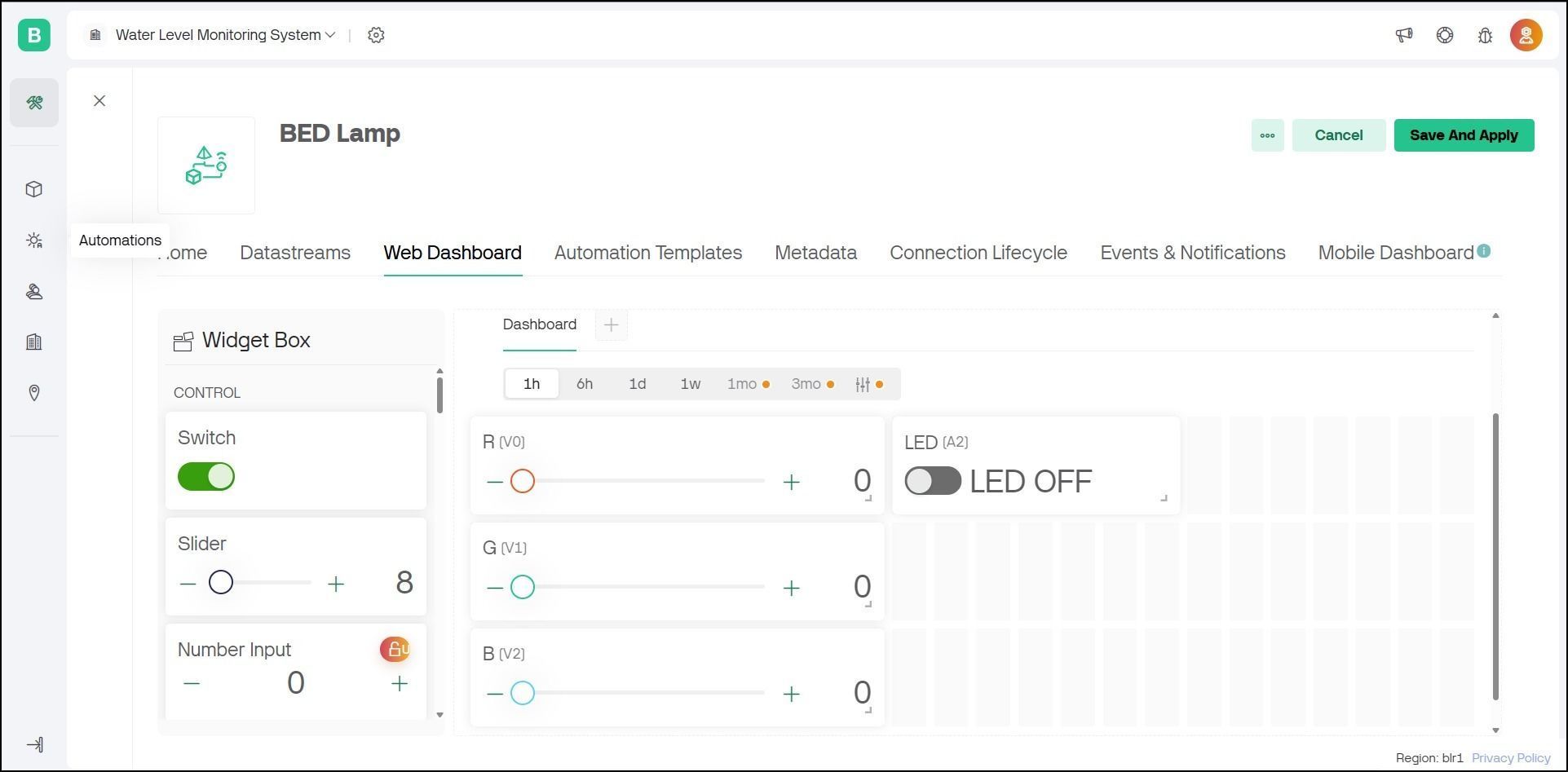
Task: Open the three-dots more actions menu
Action: click(1267, 135)
